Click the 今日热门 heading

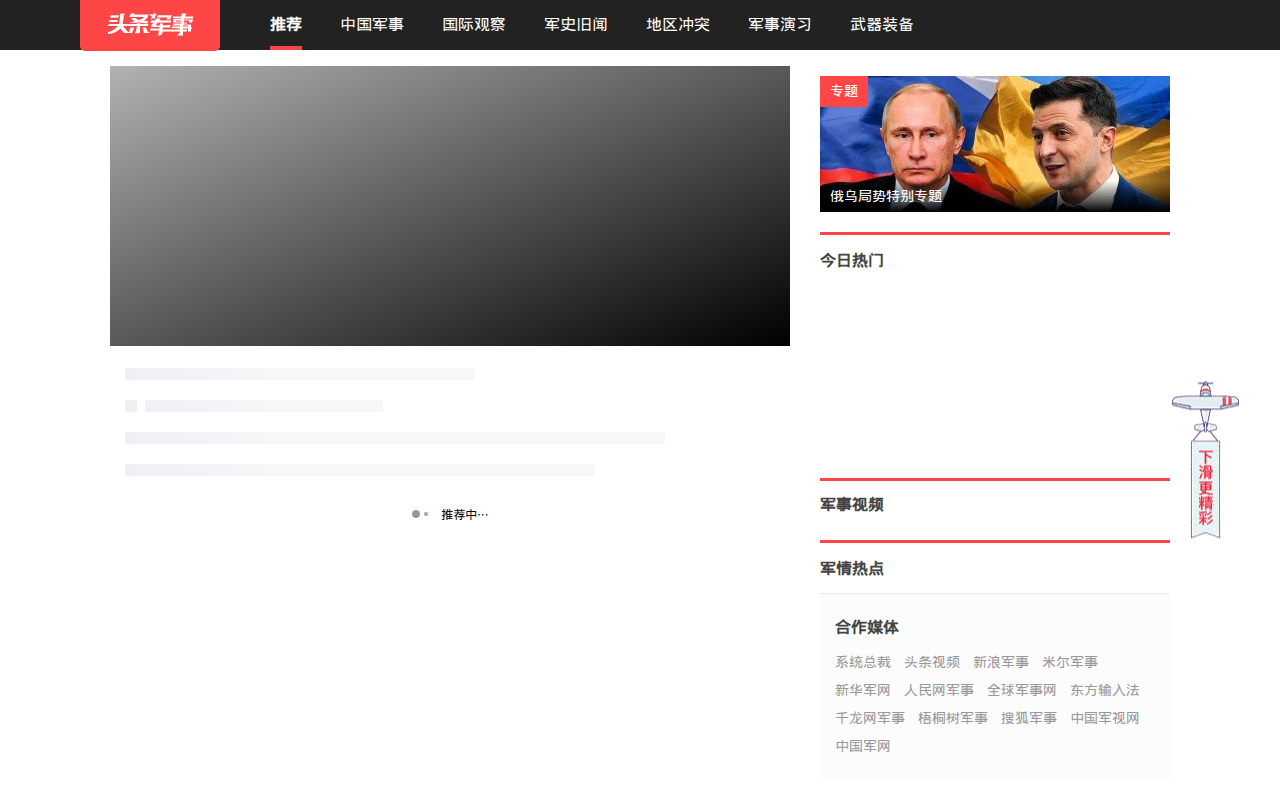(852, 261)
